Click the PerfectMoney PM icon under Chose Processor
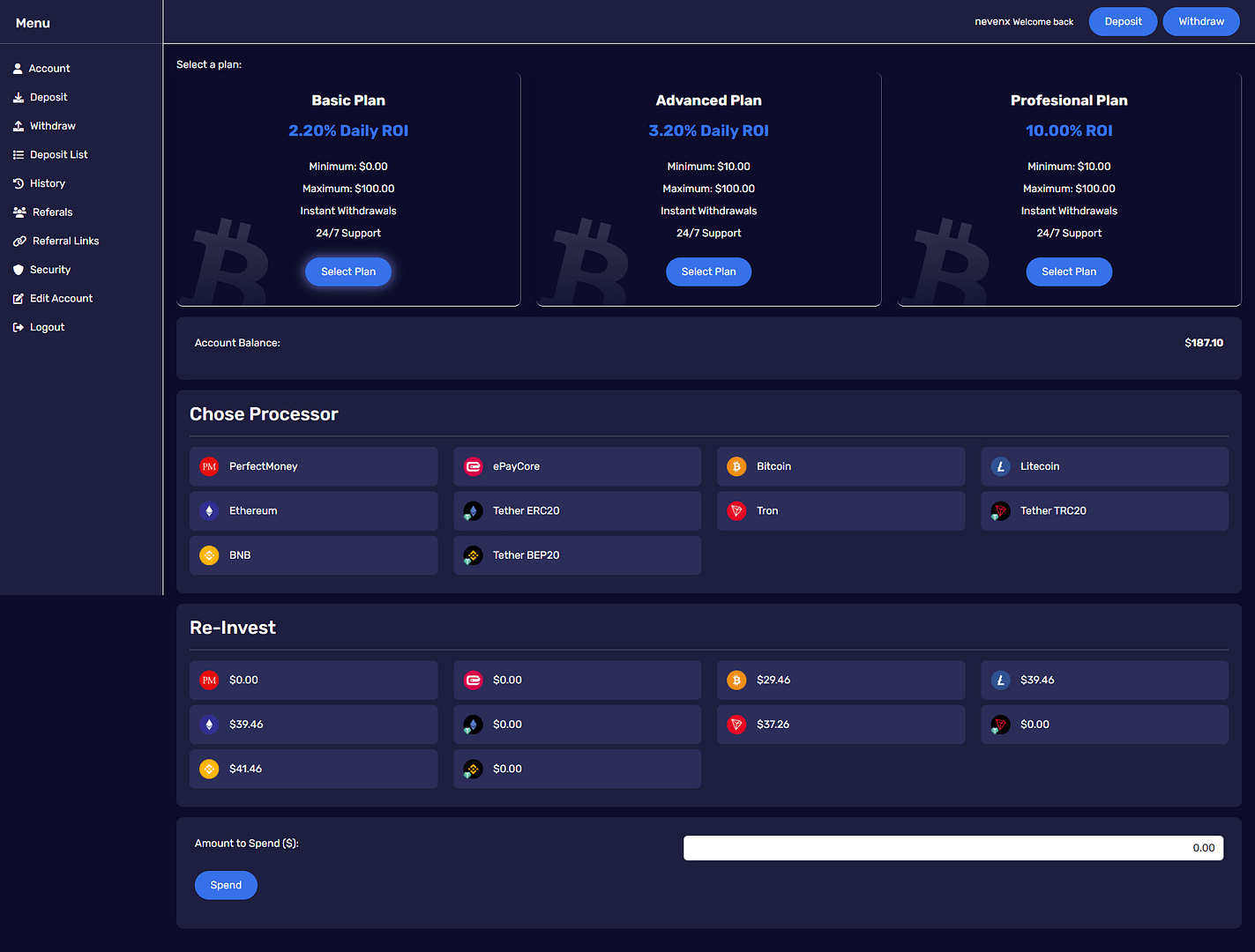1255x952 pixels. coord(209,466)
